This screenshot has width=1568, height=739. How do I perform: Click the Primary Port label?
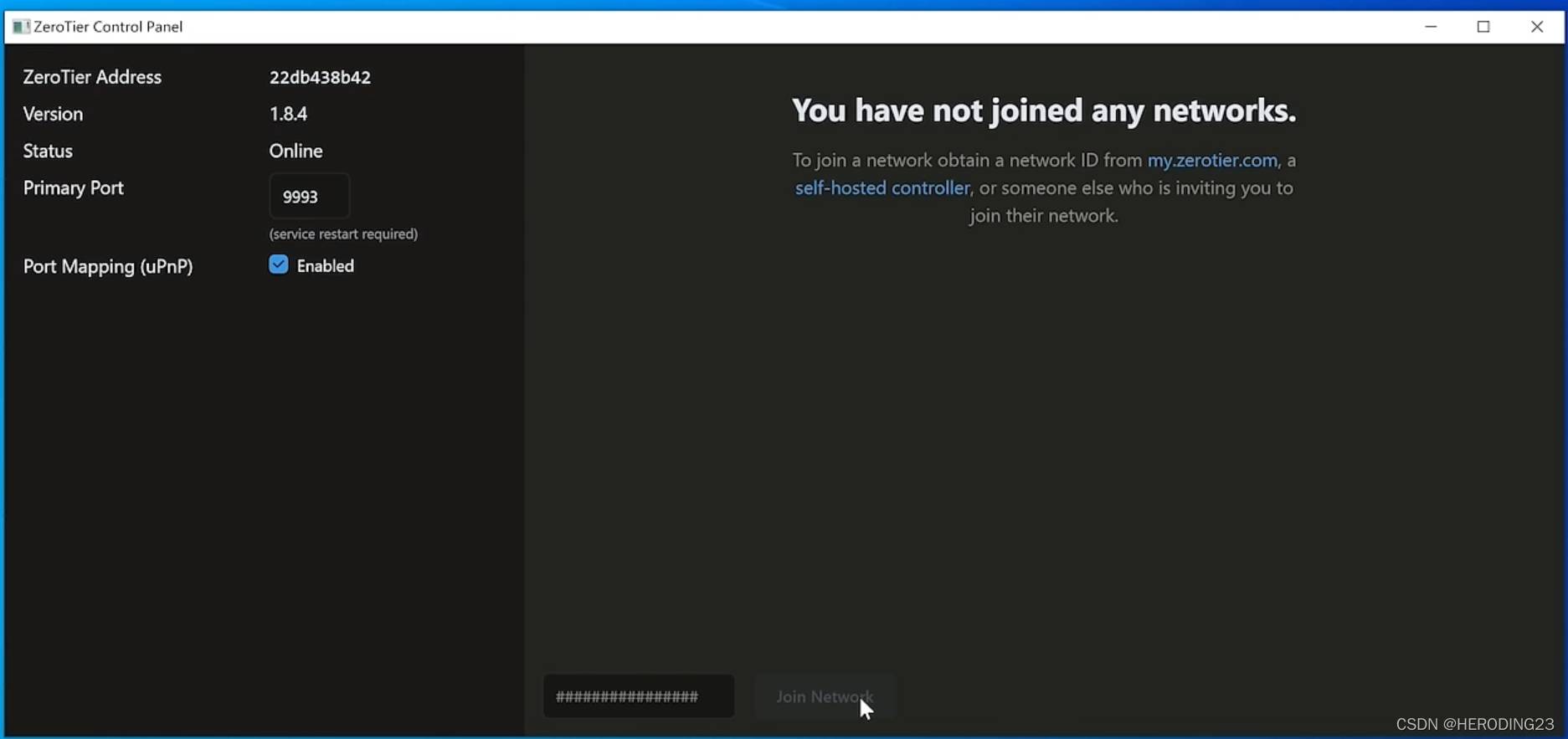pos(74,187)
